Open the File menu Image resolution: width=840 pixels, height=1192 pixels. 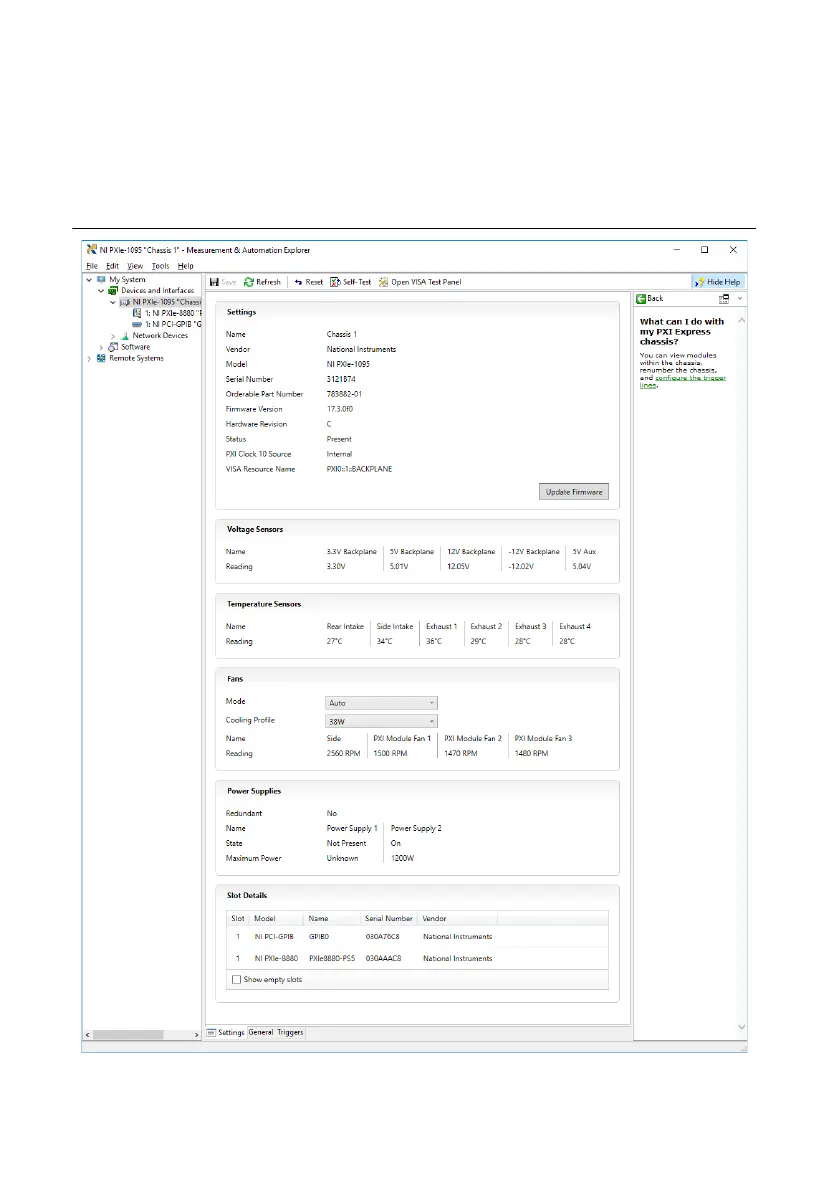(91, 266)
